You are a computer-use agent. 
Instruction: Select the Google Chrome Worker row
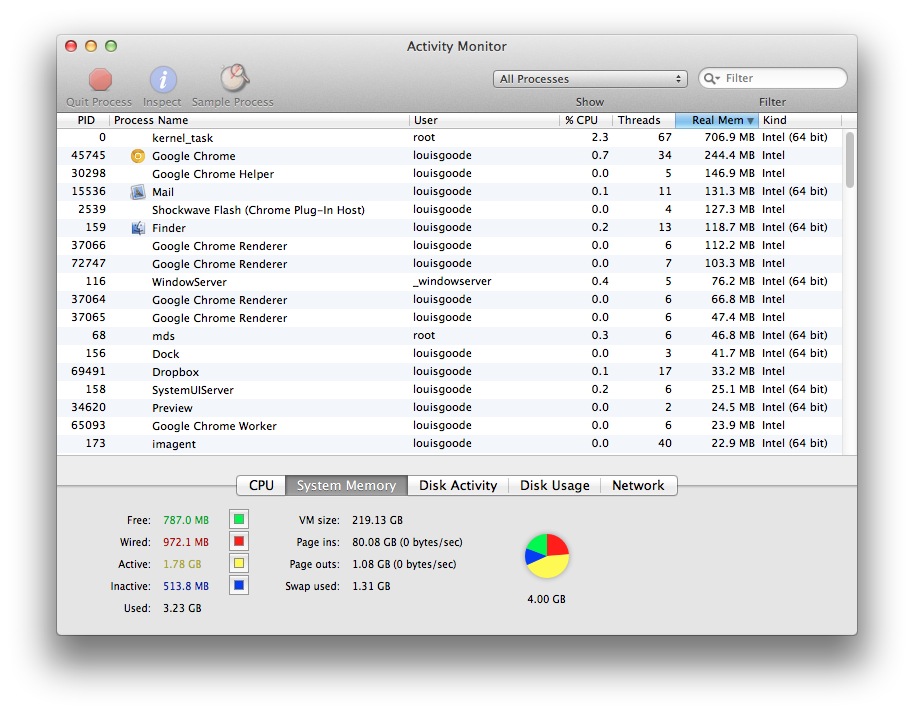(x=449, y=426)
